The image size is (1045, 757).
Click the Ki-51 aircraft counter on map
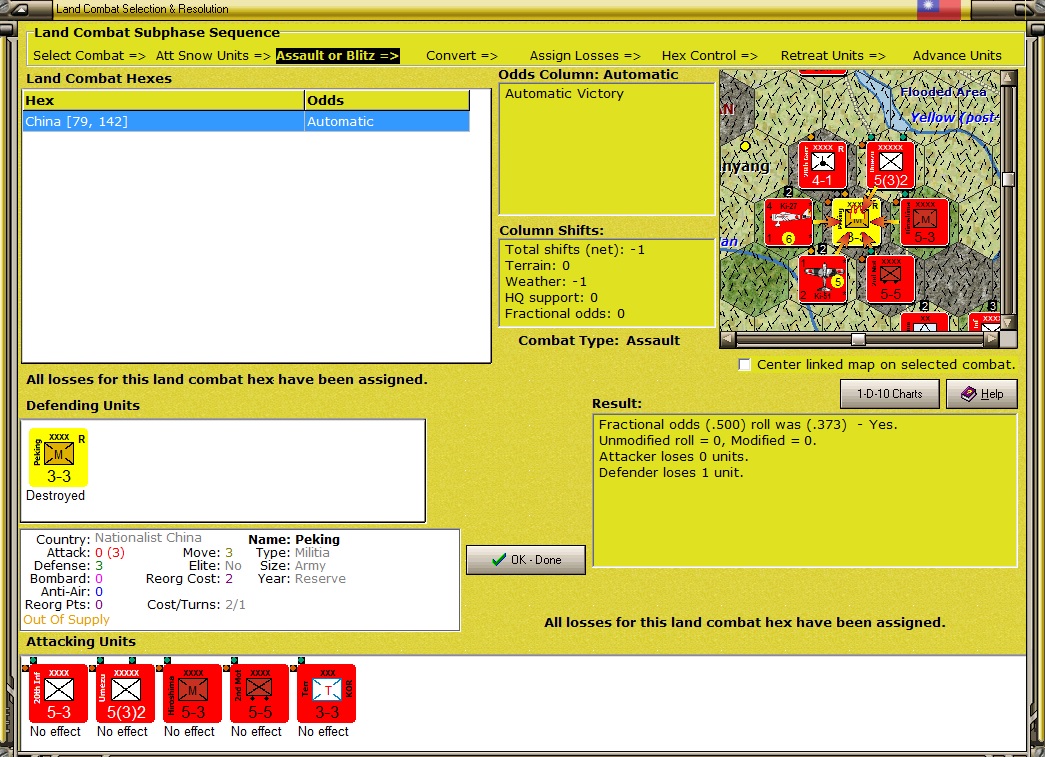(822, 279)
